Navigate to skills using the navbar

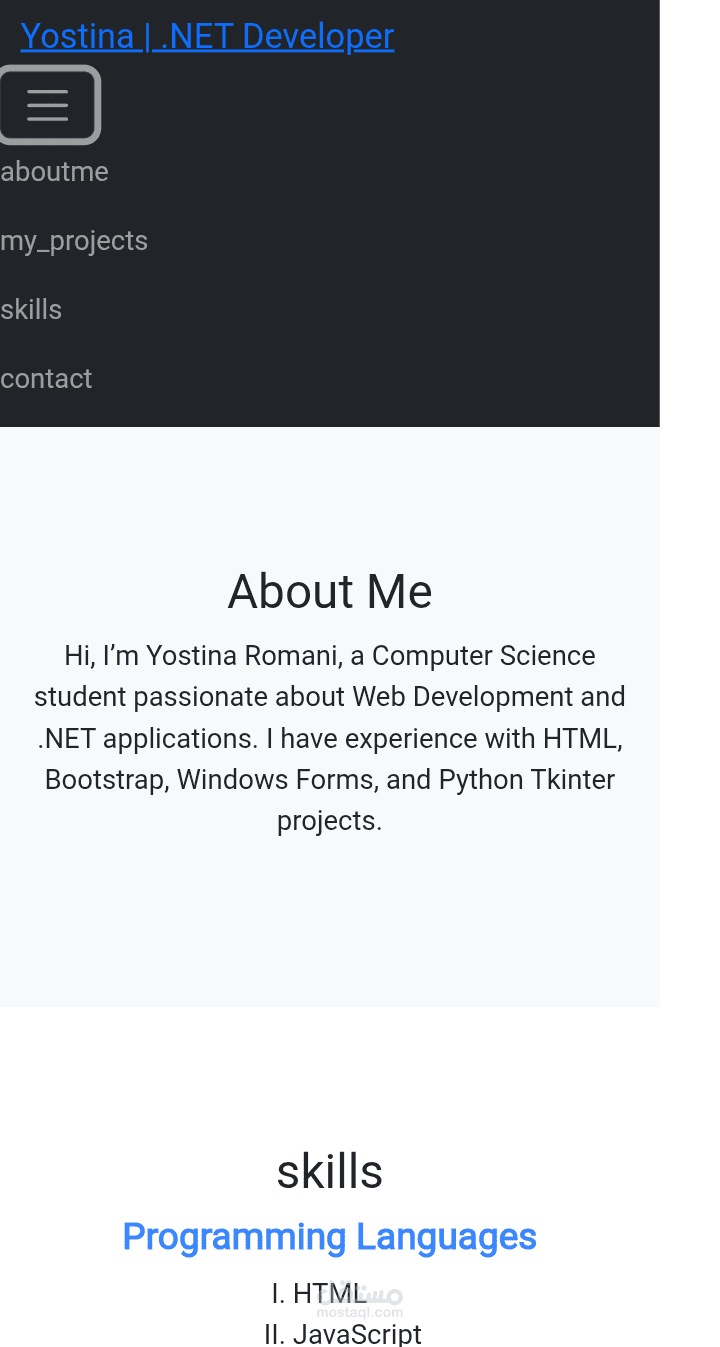[31, 309]
